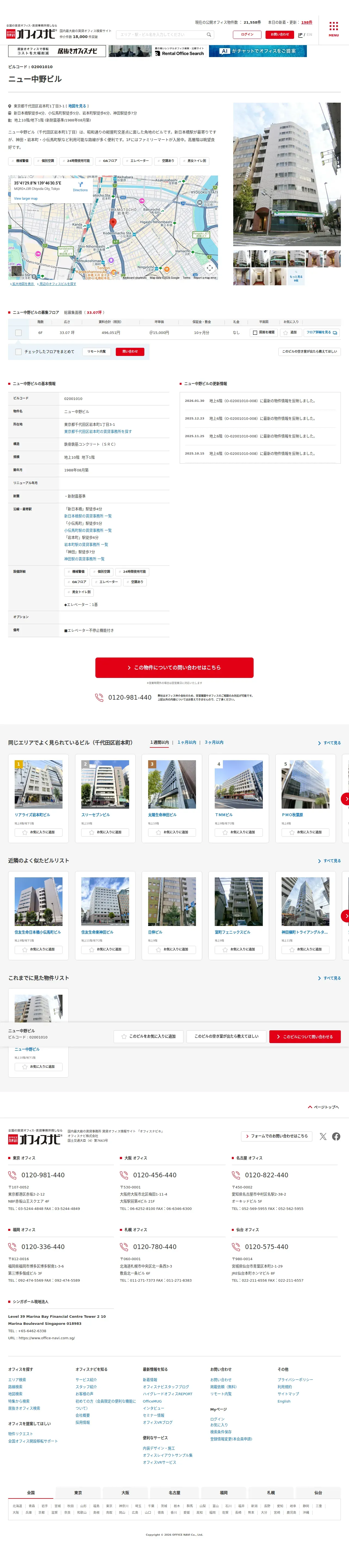
Task: Click 追加 favorite star for 6F
Action: coord(290,332)
